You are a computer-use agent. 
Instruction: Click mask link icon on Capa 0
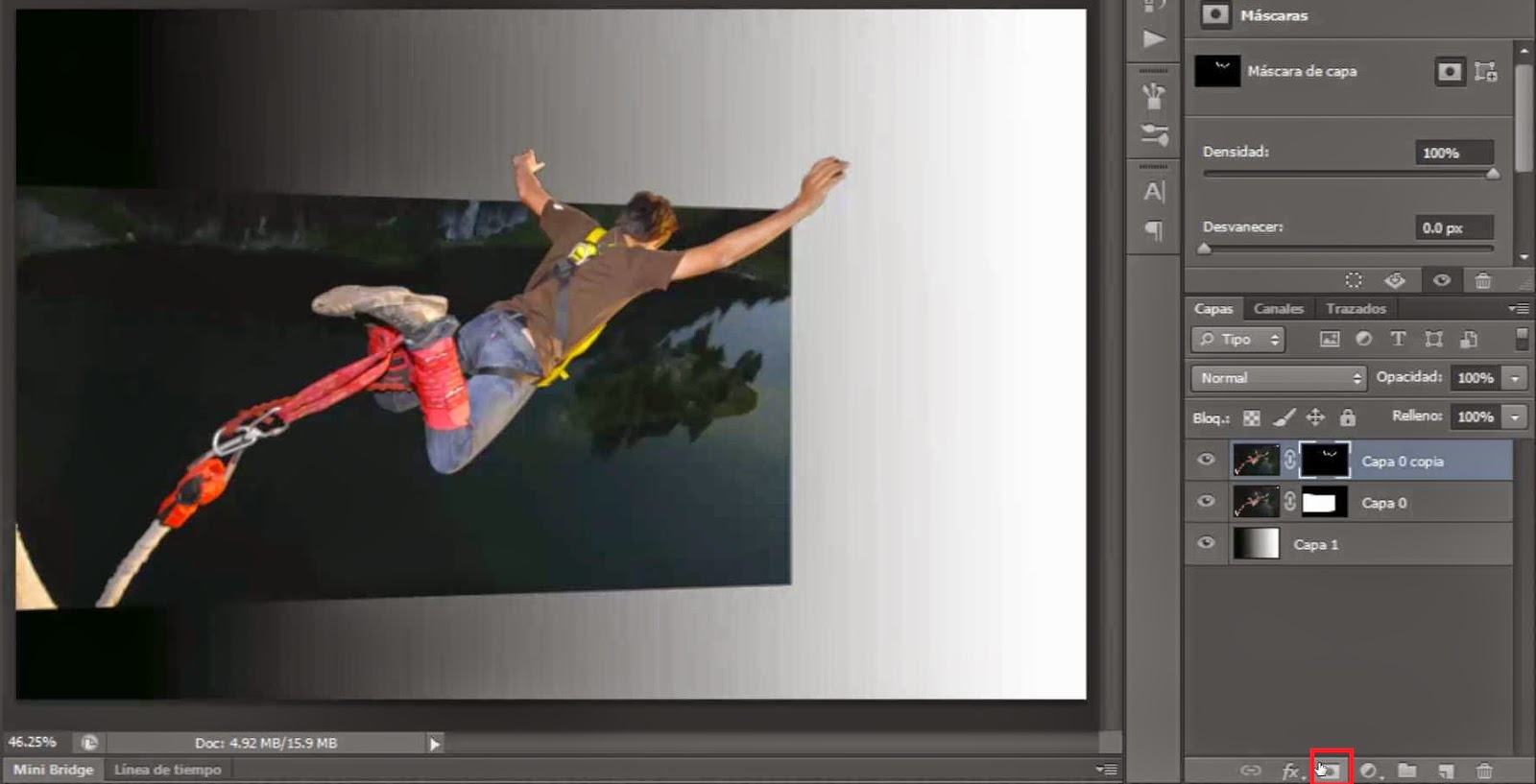[x=1289, y=502]
